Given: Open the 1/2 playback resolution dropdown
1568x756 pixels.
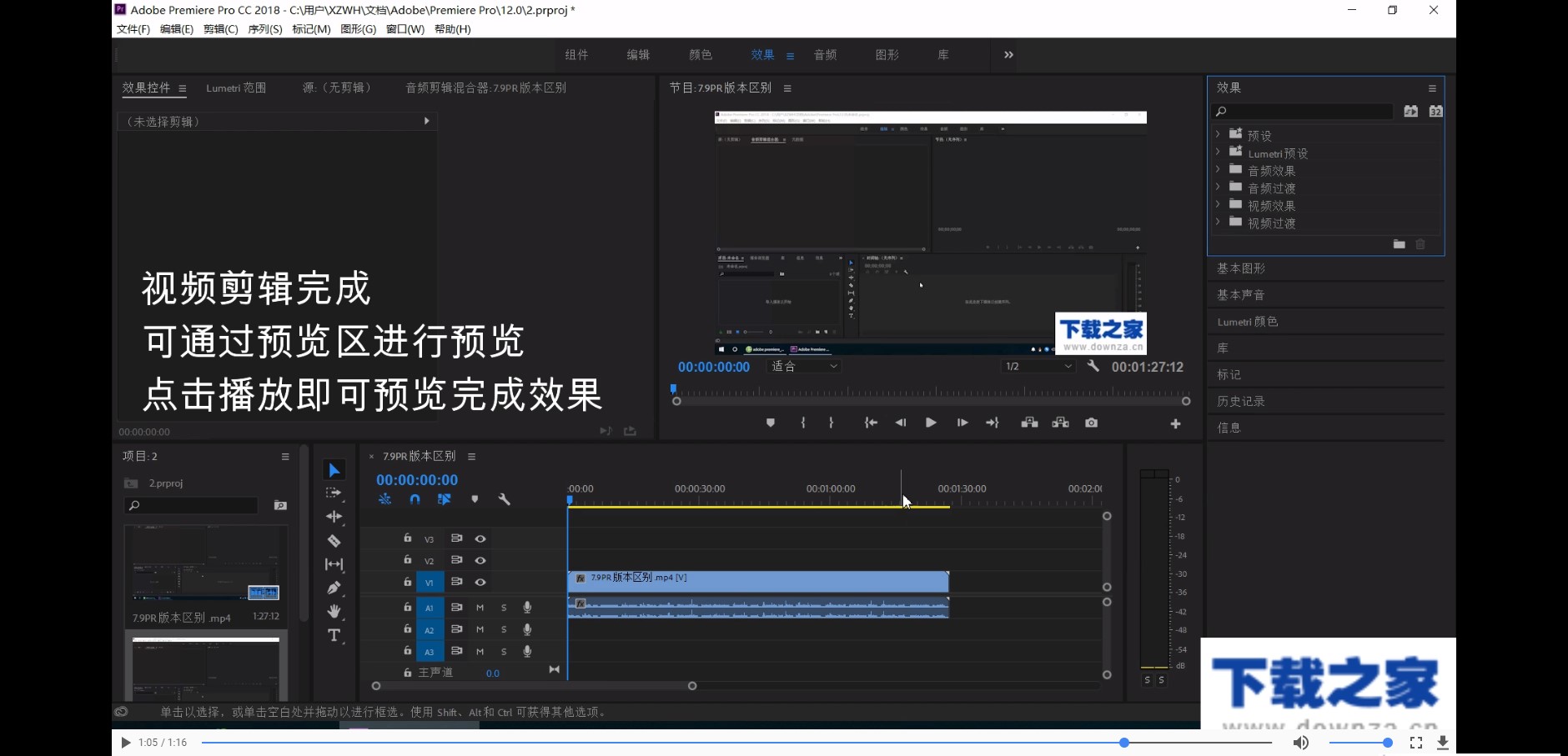Looking at the screenshot, I should point(1037,366).
